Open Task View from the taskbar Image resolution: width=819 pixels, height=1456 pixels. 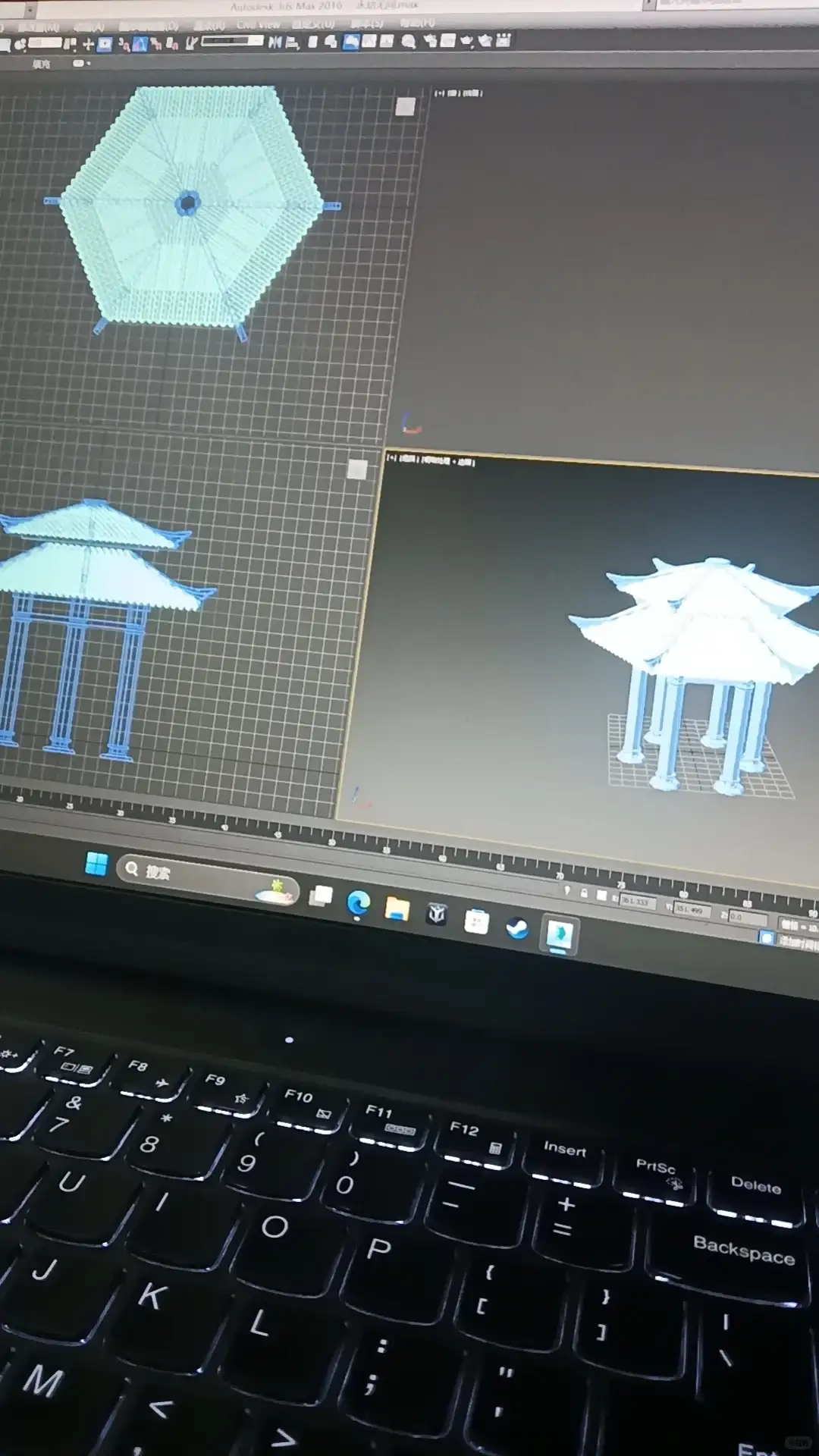[321, 896]
